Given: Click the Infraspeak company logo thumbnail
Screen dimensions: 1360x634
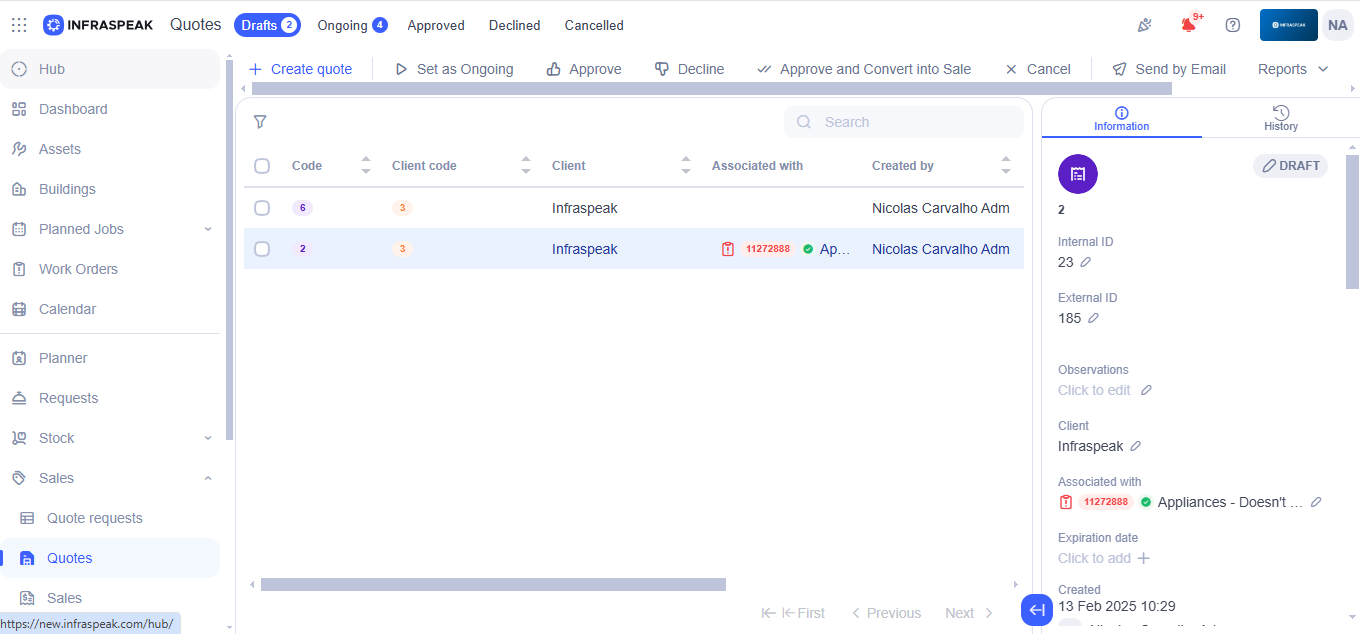Looking at the screenshot, I should pyautogui.click(x=1289, y=25).
